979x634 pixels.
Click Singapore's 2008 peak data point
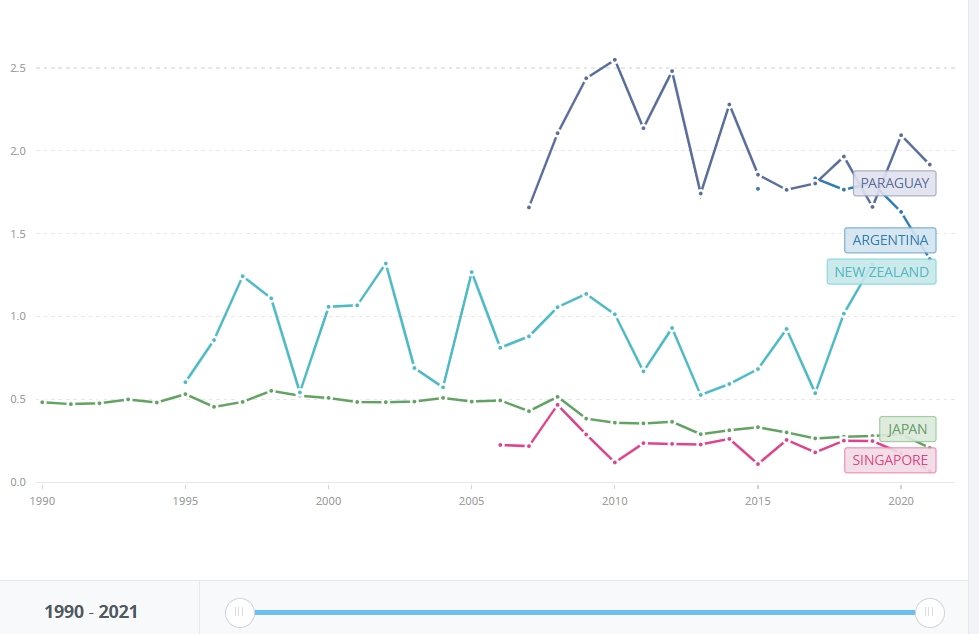click(557, 405)
